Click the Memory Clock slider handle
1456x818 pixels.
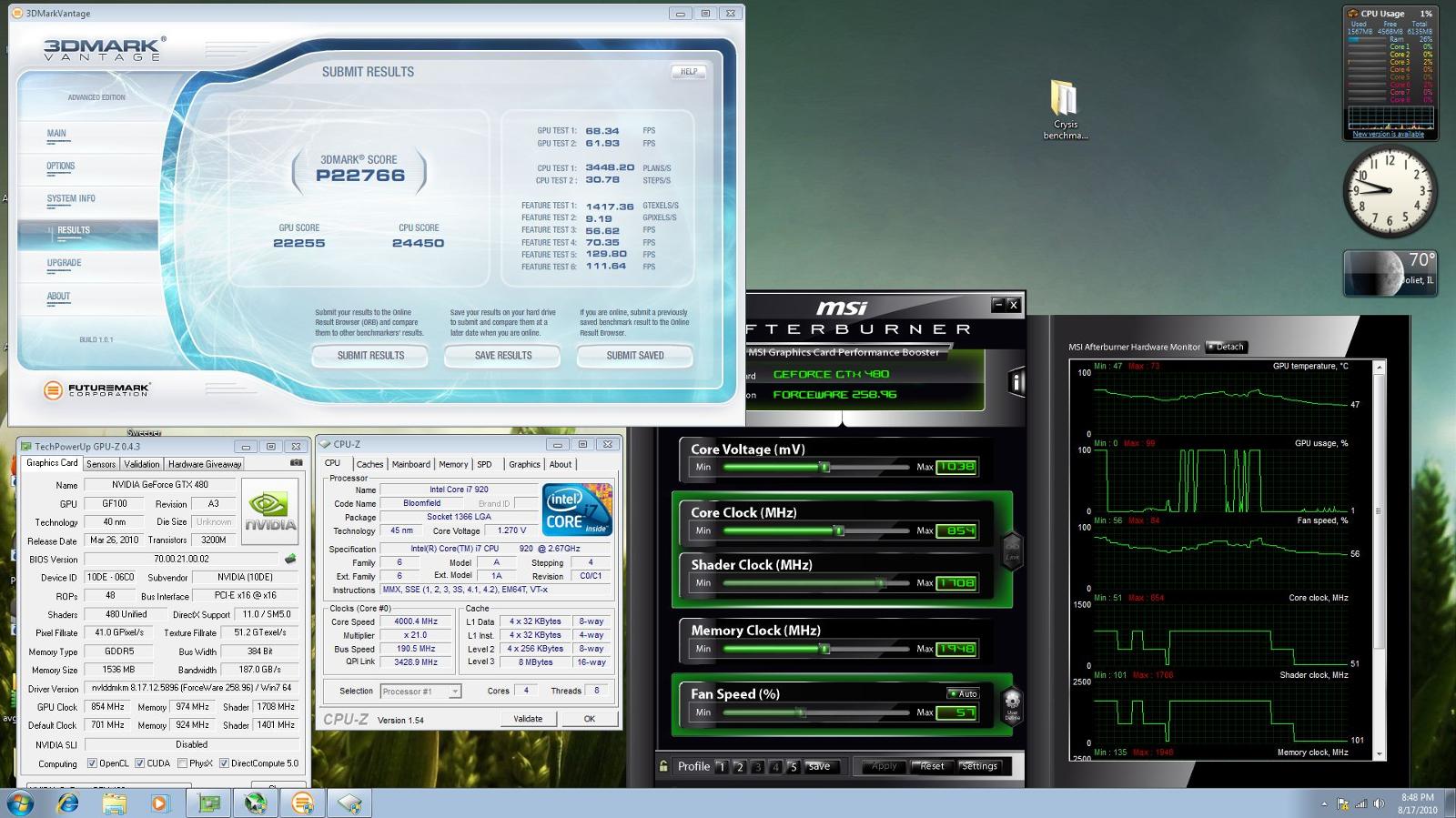pos(824,649)
